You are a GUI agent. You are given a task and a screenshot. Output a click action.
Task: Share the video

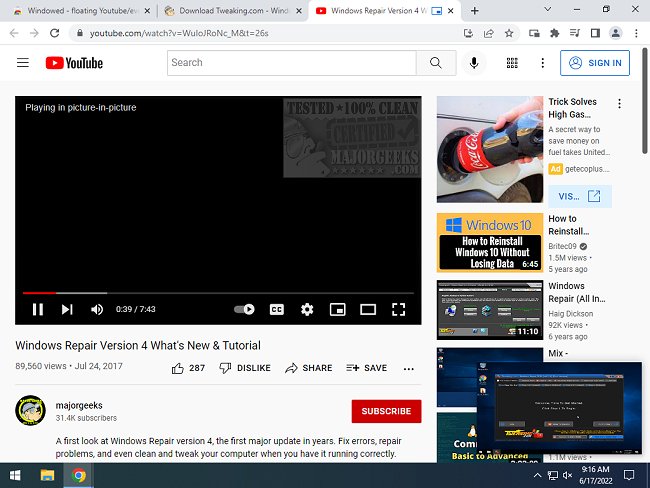pyautogui.click(x=309, y=368)
